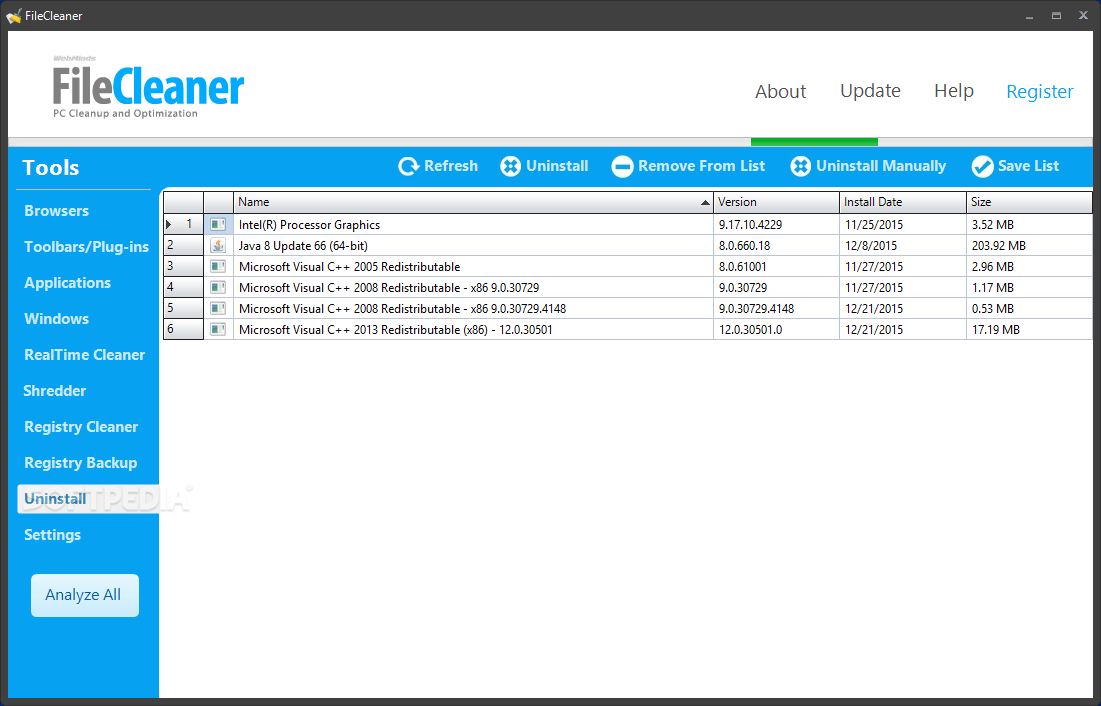
Task: Click the green progress bar under Update
Action: (x=814, y=142)
